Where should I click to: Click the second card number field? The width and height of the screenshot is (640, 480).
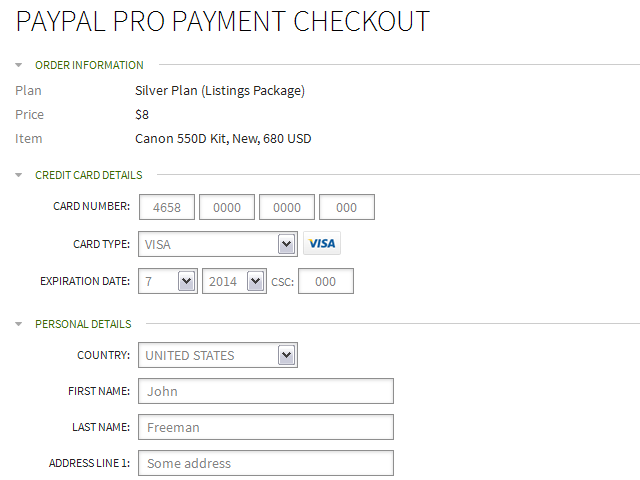pos(227,207)
